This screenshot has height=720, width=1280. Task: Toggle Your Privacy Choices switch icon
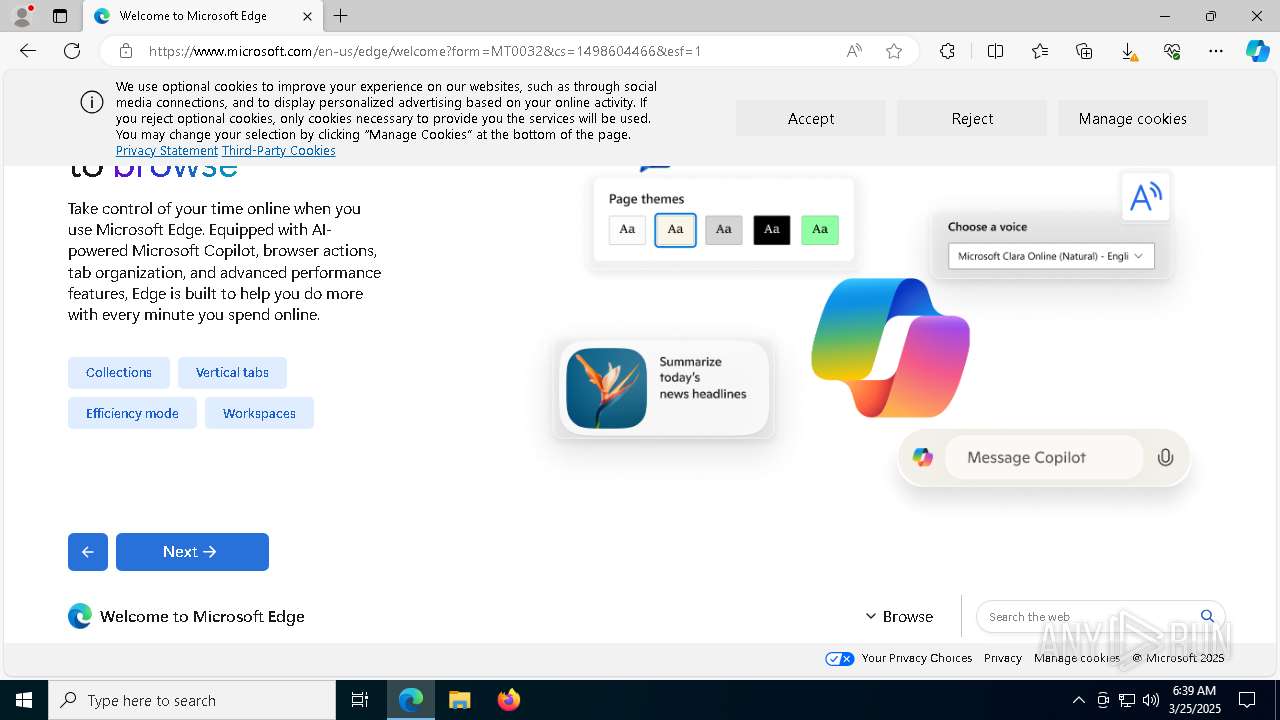coord(839,658)
